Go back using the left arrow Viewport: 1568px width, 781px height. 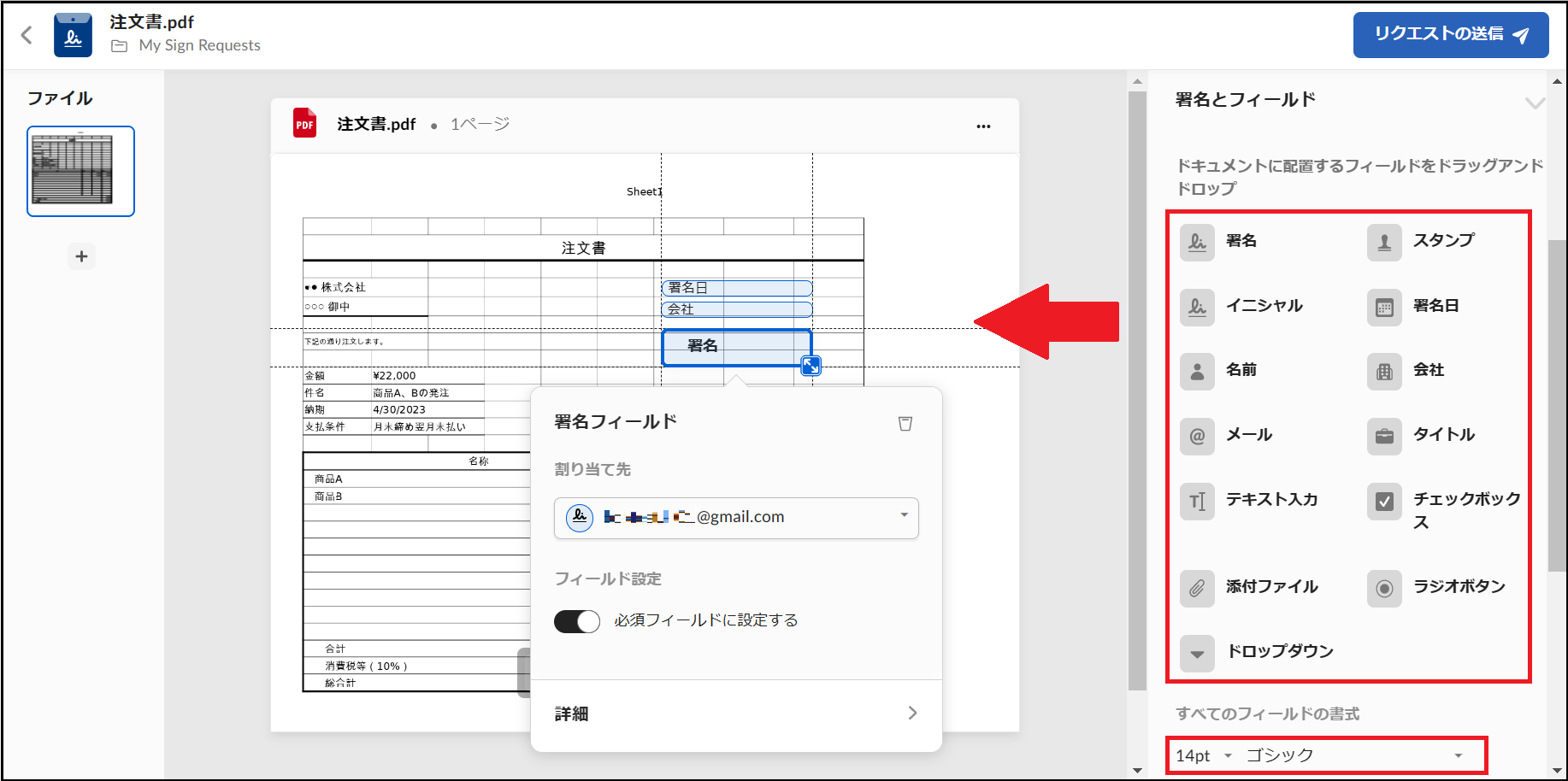click(27, 35)
